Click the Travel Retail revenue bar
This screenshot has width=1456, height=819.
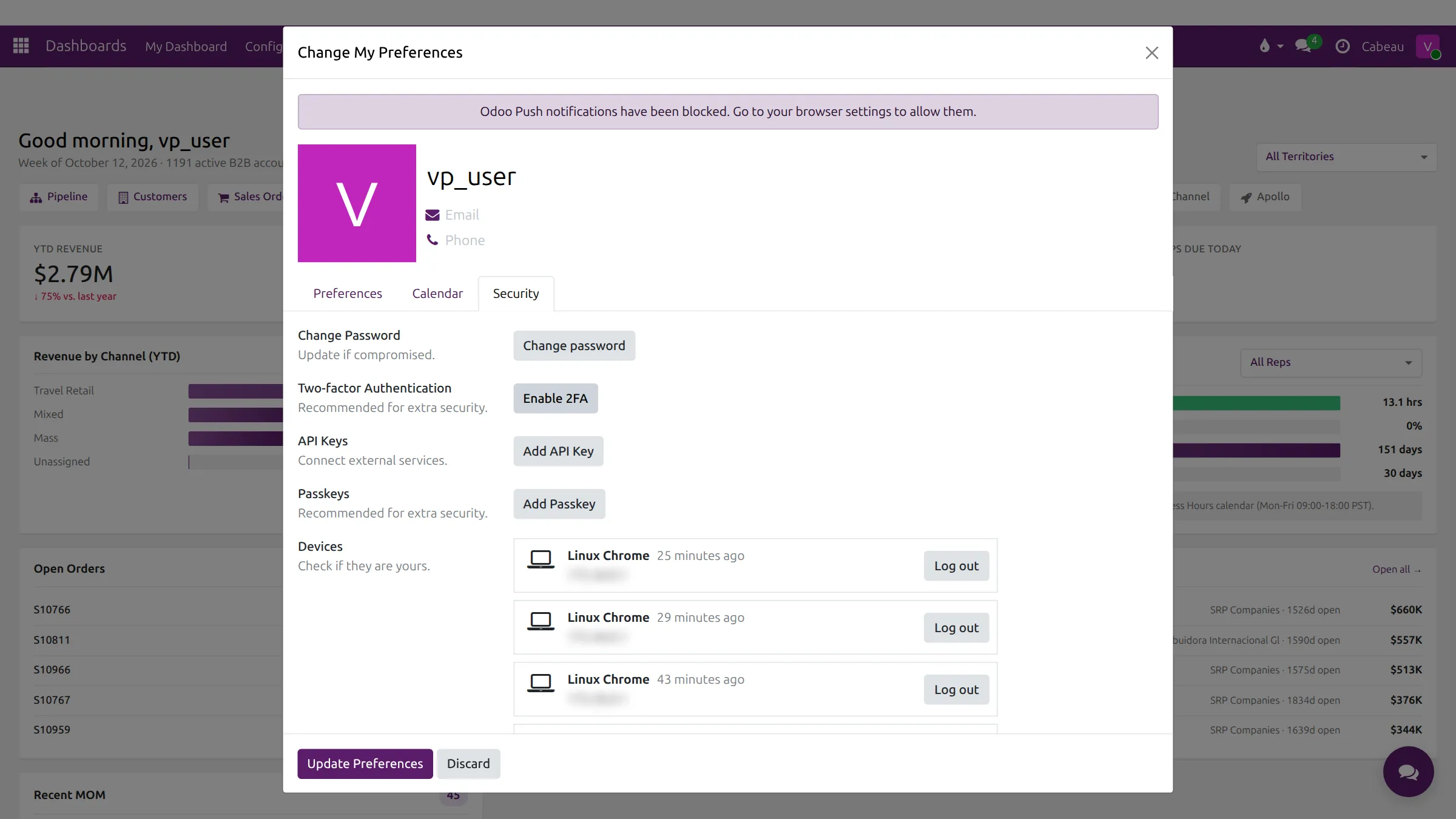[x=235, y=391]
